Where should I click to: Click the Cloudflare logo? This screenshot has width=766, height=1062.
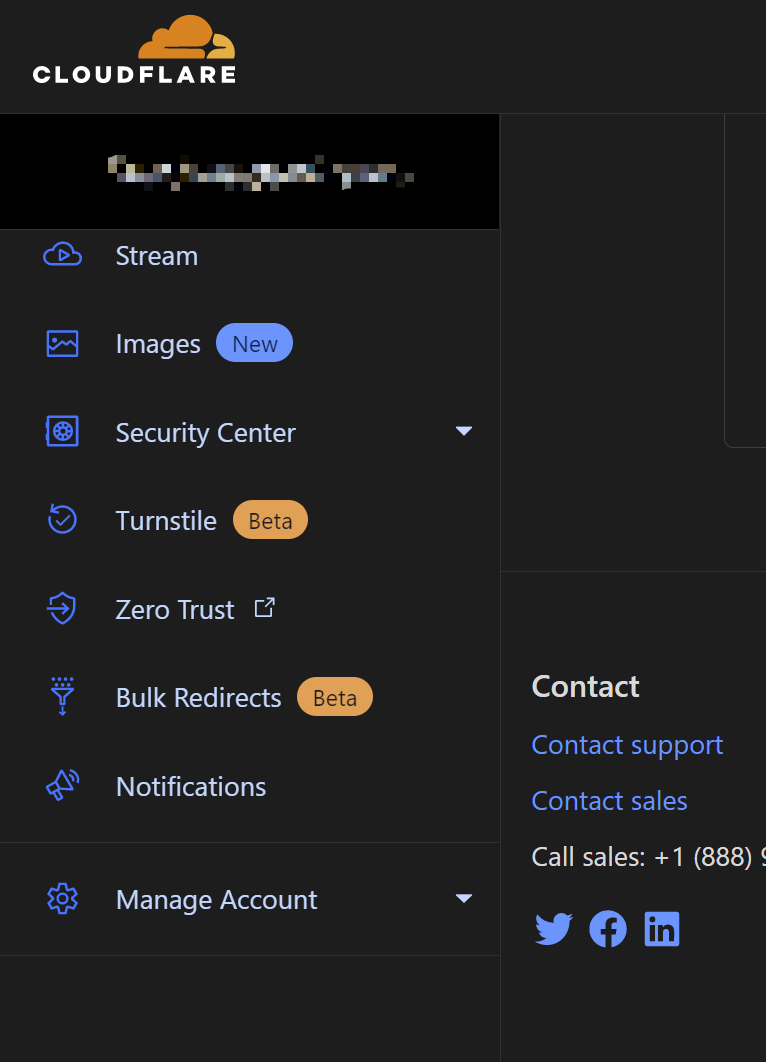click(x=134, y=51)
